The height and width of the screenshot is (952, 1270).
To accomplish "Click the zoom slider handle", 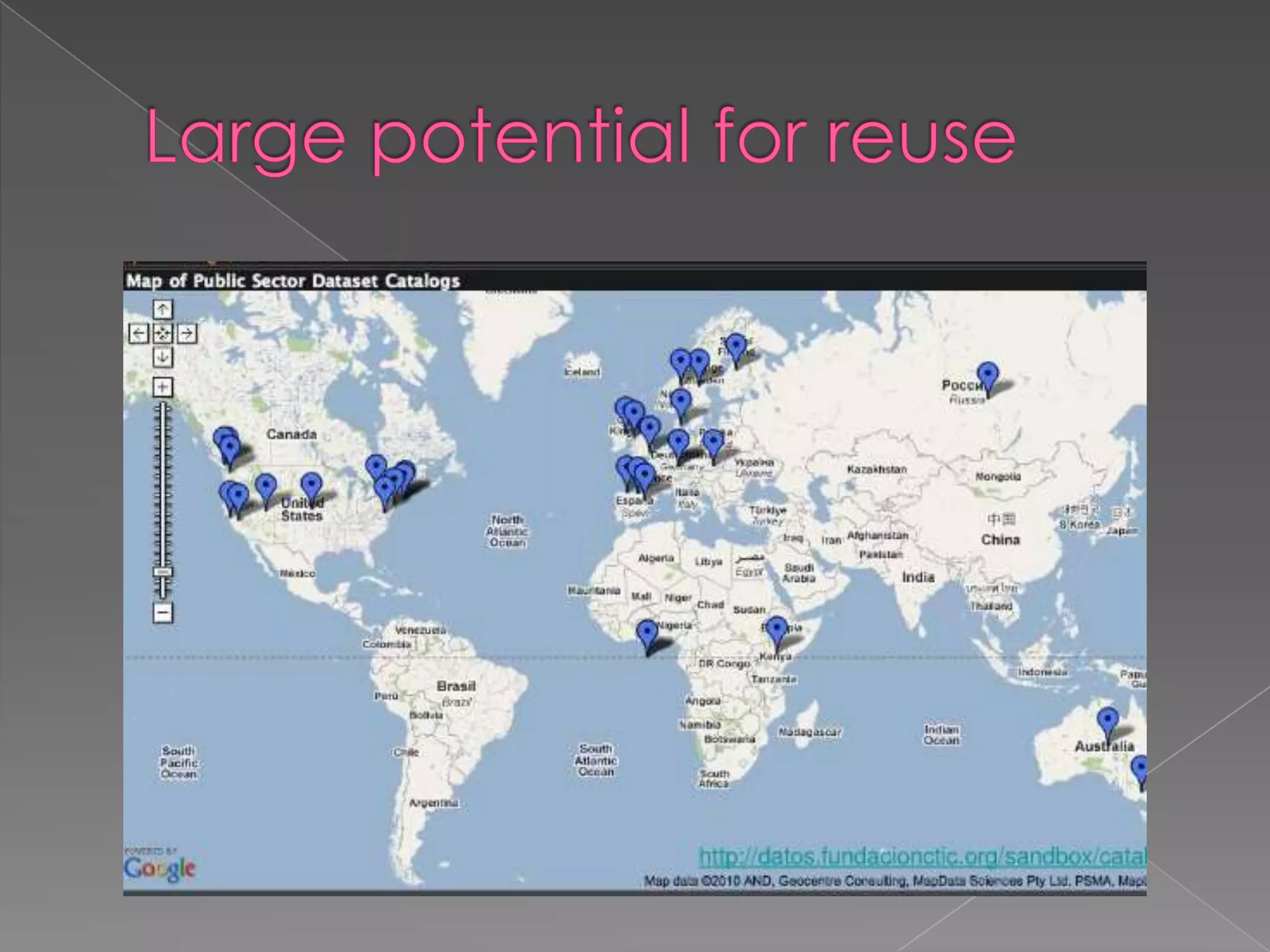I will coord(163,571).
